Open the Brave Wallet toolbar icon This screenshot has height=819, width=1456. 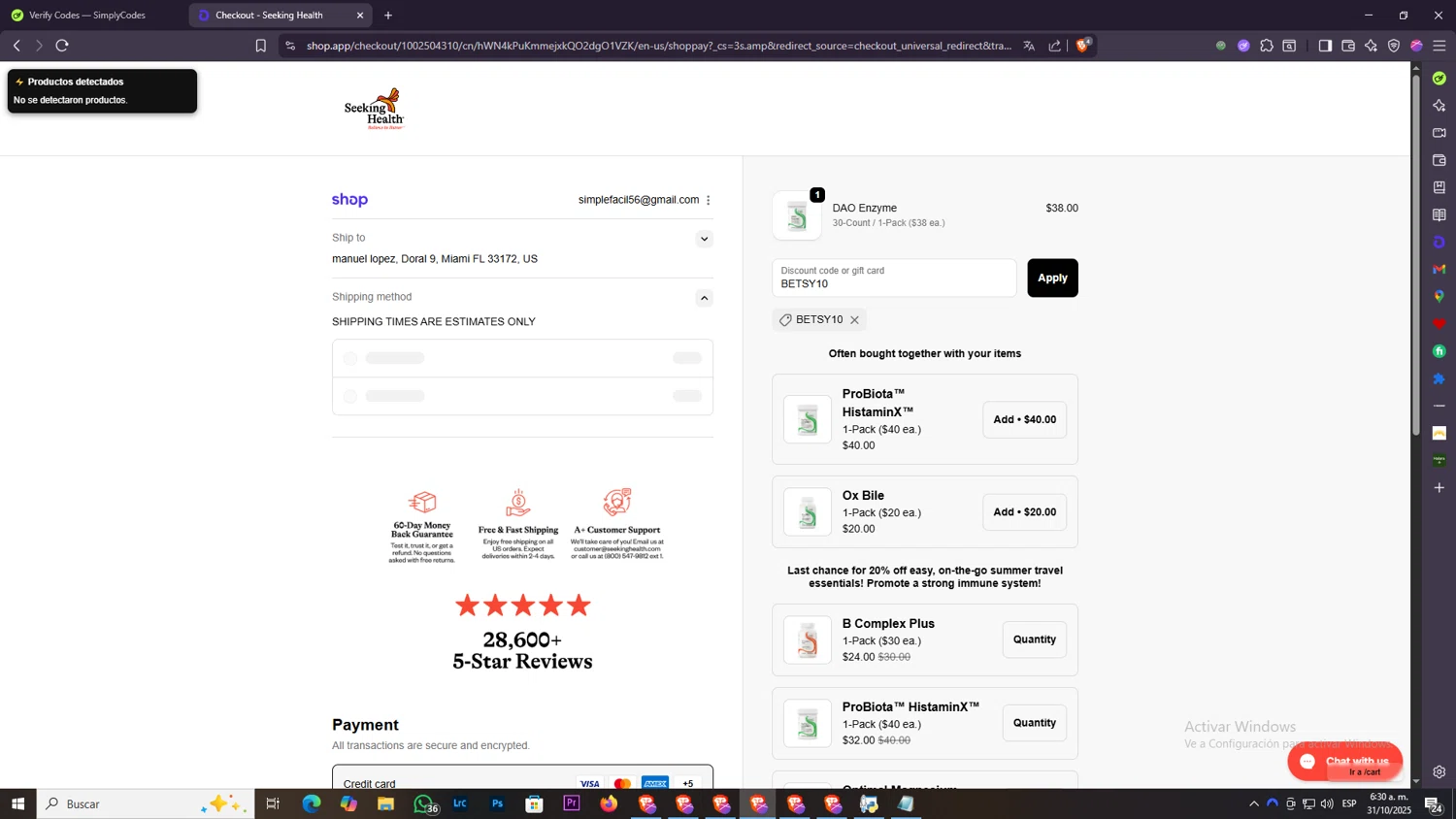[x=1348, y=46]
